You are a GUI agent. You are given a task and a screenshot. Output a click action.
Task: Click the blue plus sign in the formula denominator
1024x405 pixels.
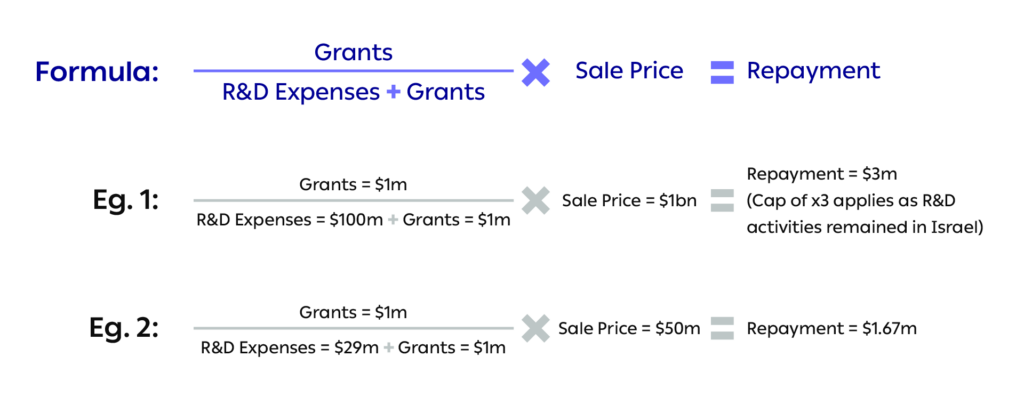coord(394,93)
